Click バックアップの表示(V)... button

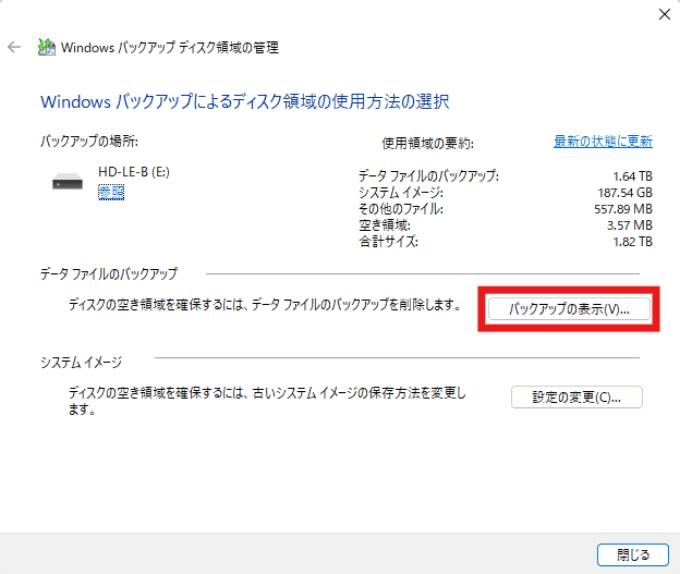(x=569, y=309)
